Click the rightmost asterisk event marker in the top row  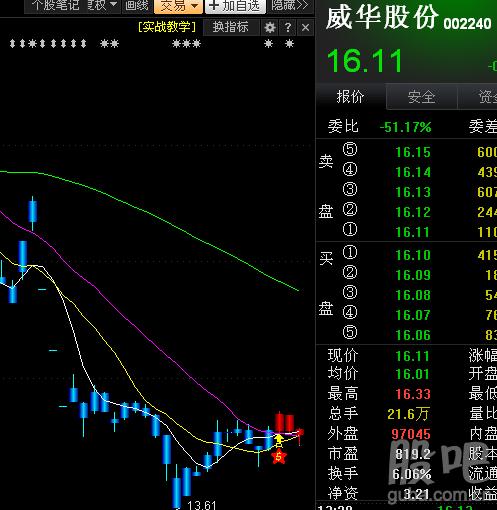tap(289, 43)
